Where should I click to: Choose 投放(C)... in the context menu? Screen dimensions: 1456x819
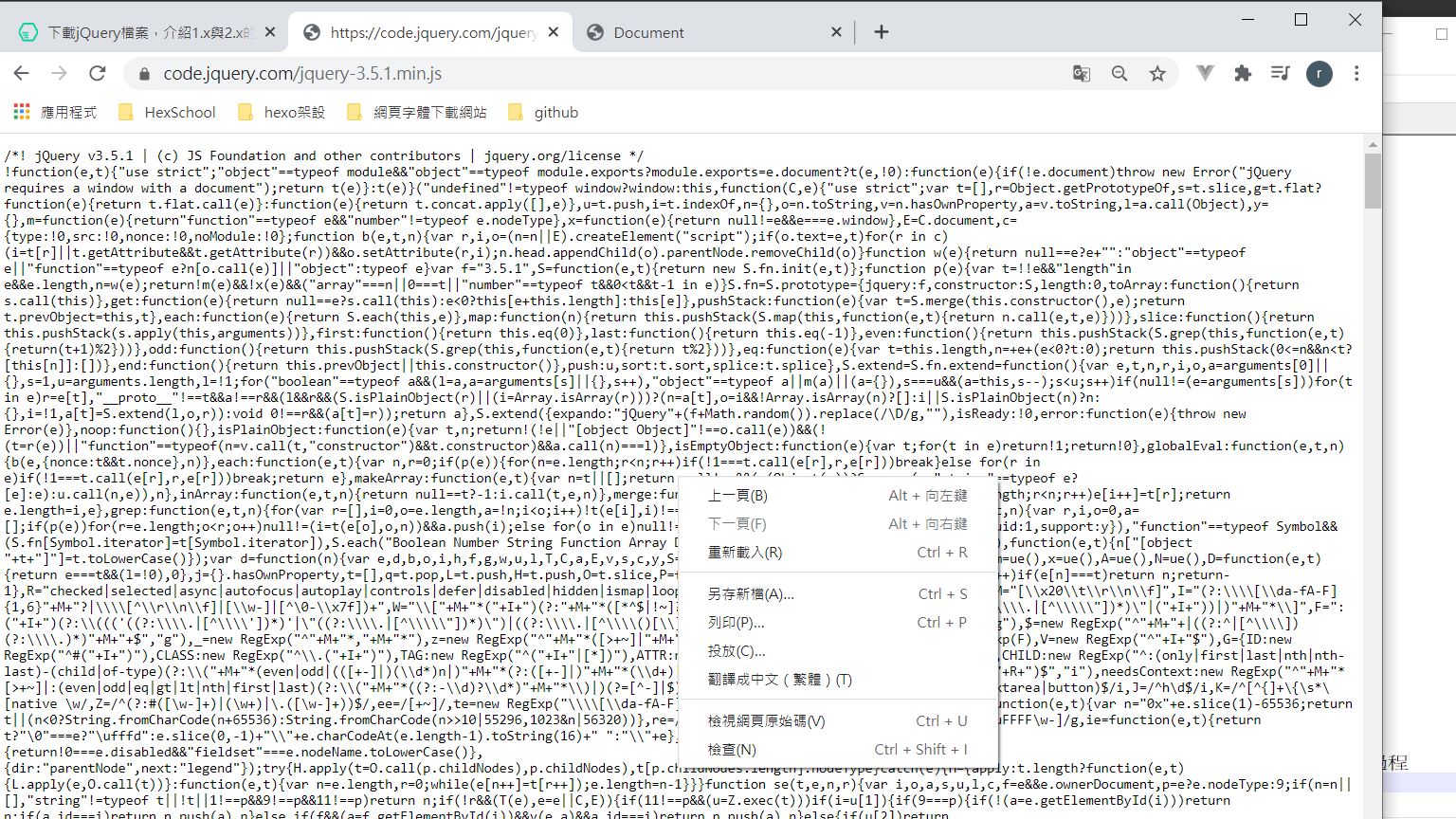tap(838, 650)
